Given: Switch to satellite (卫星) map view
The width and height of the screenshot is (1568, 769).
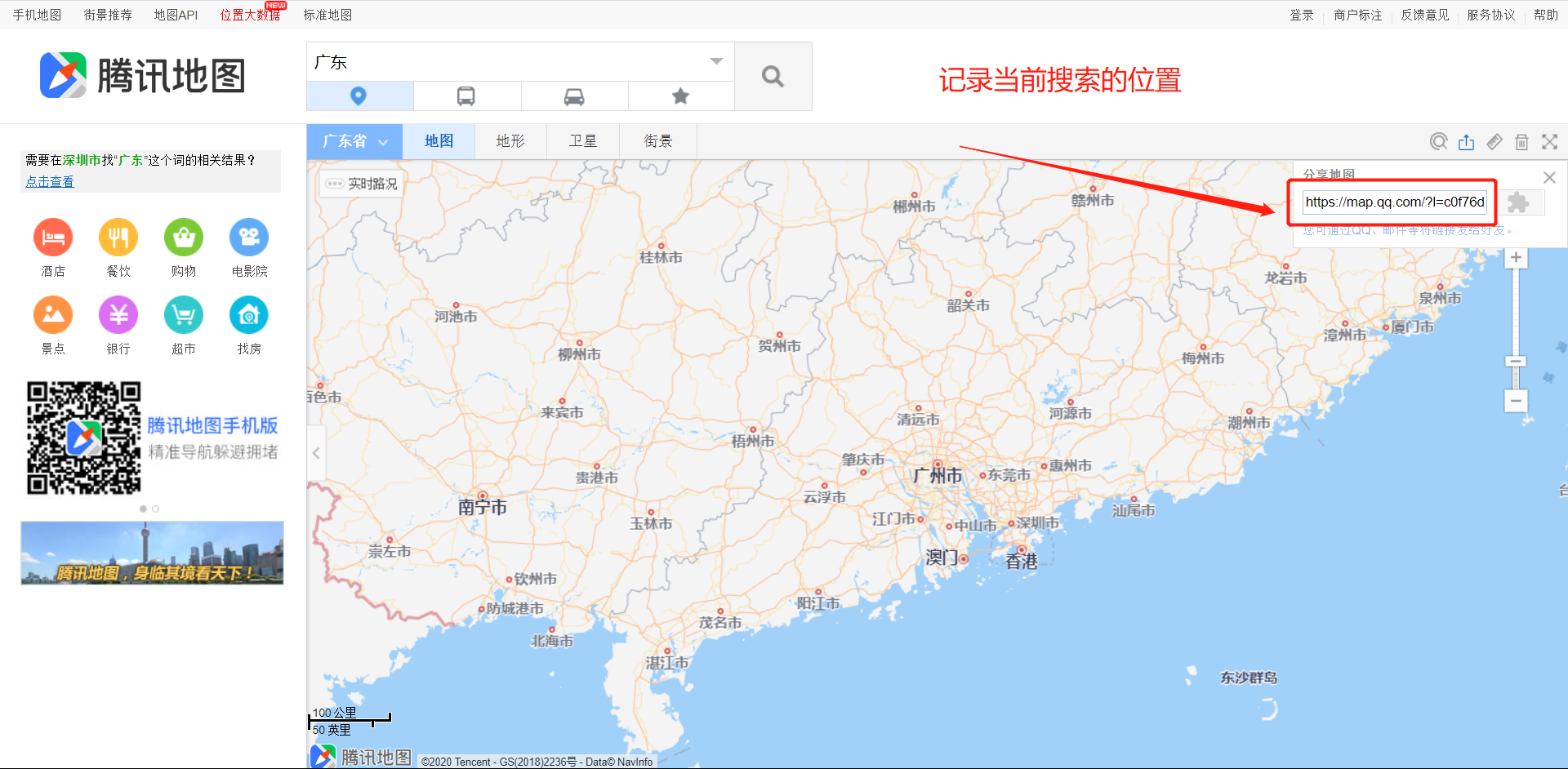Looking at the screenshot, I should tap(582, 140).
